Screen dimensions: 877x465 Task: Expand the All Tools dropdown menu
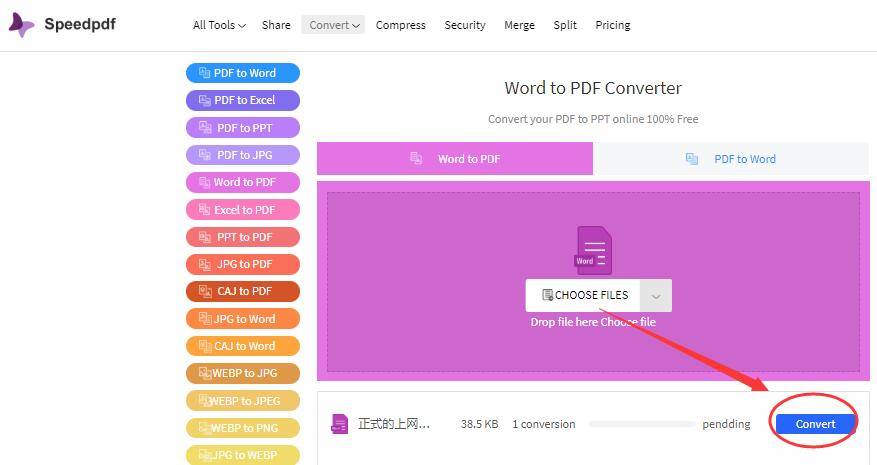pyautogui.click(x=219, y=25)
